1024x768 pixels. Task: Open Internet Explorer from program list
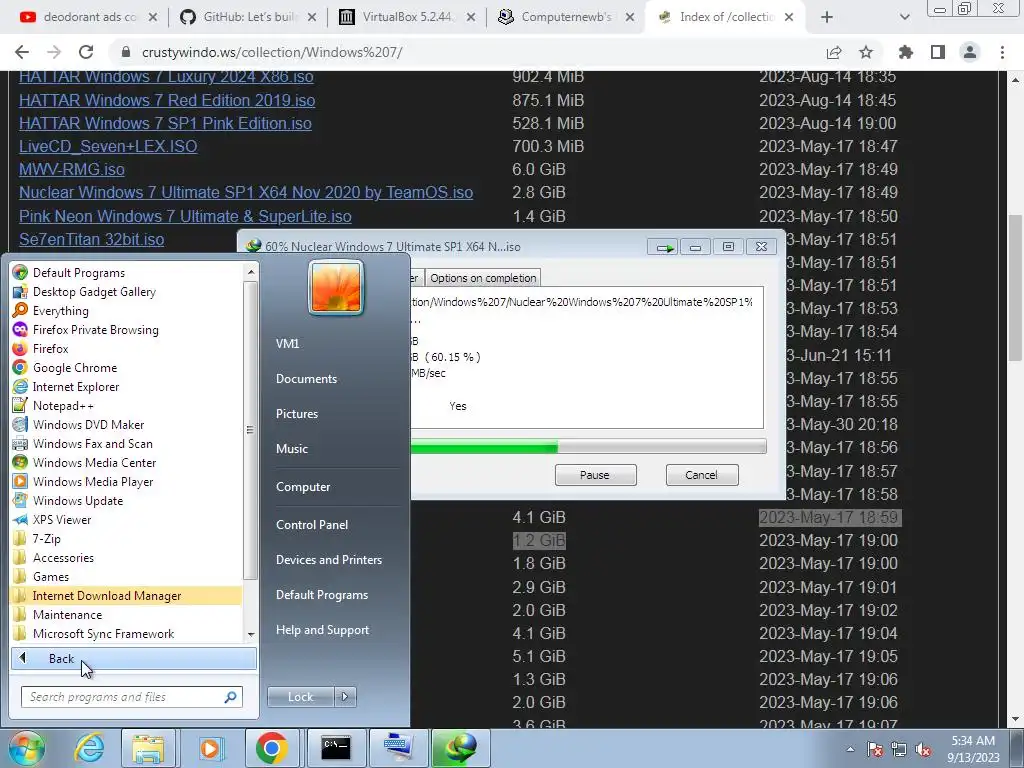(x=126, y=387)
